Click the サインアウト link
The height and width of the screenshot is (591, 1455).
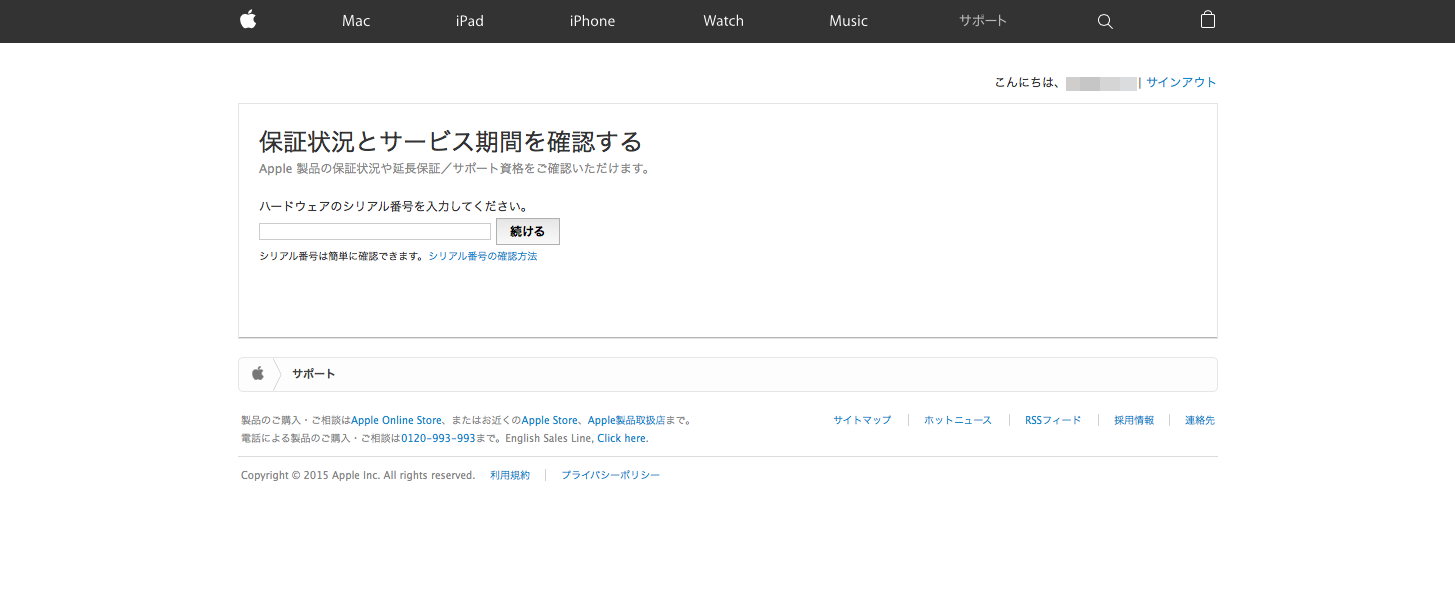point(1181,83)
